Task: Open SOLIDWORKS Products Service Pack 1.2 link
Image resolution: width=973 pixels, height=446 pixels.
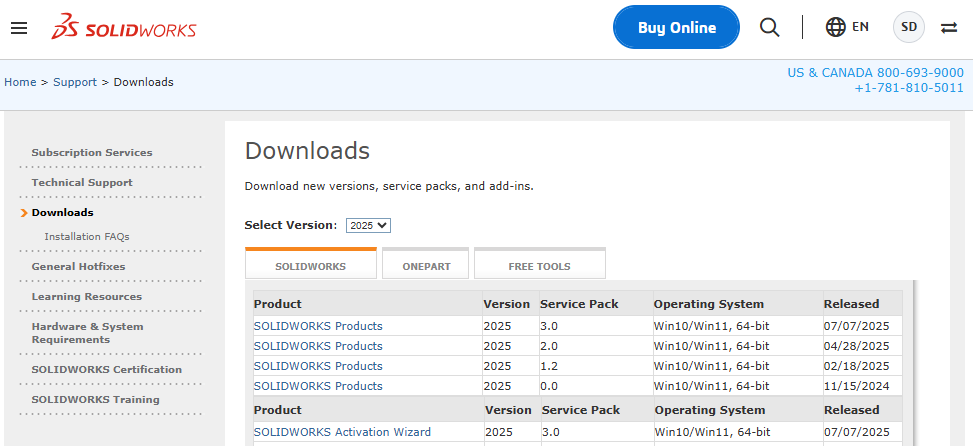Action: point(318,366)
